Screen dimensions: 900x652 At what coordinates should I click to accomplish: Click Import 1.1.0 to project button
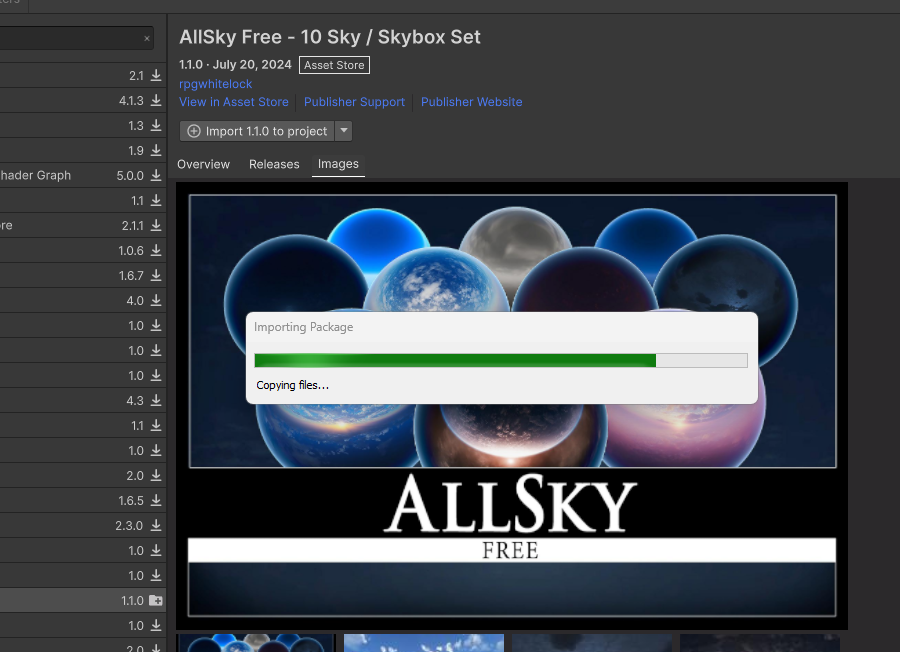point(257,131)
